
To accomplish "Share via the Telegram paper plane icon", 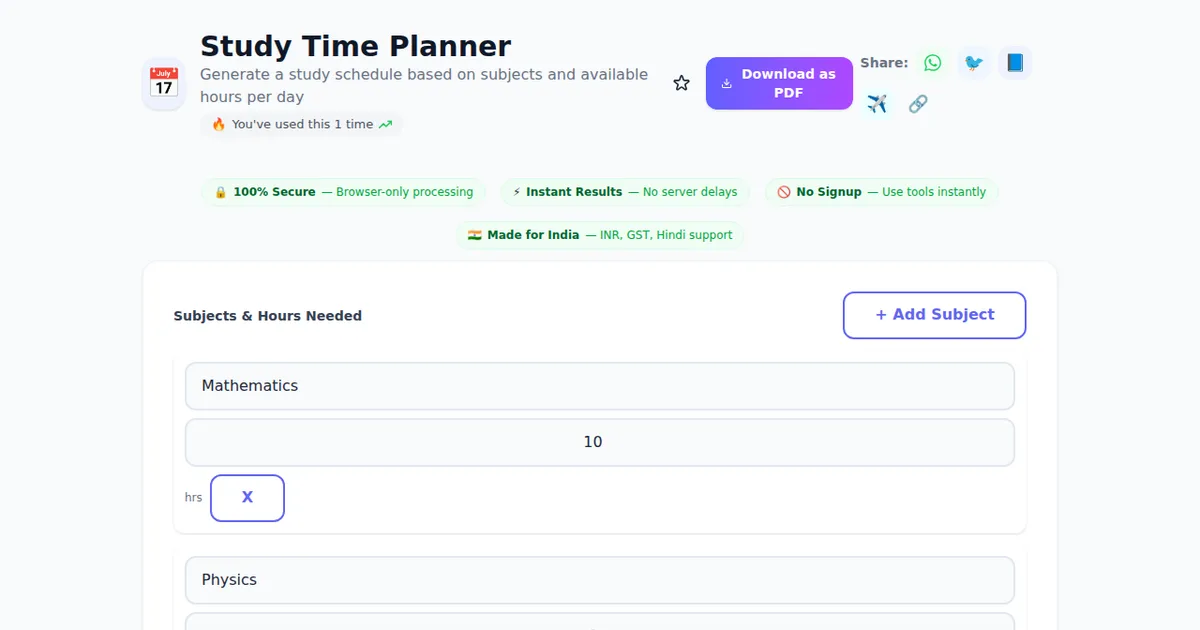I will 877,104.
